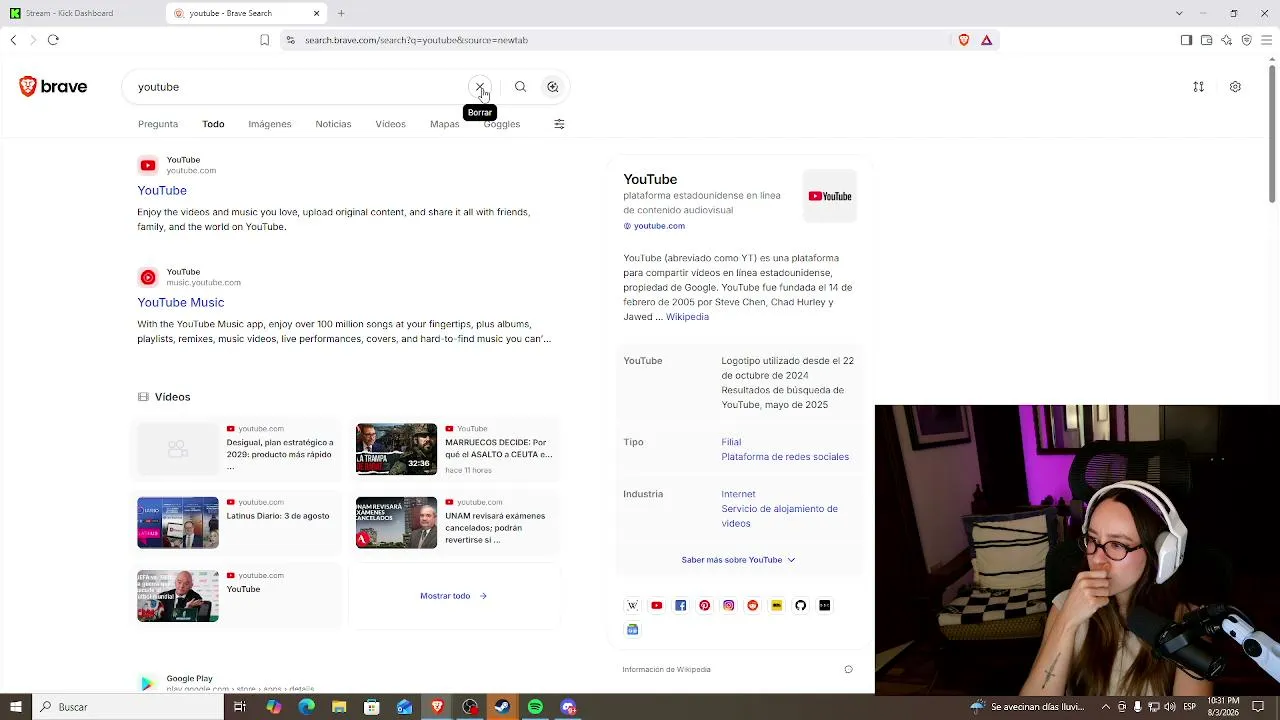This screenshot has height=720, width=1280.
Task: Open Wikipedia link in YouTube description
Action: tap(687, 317)
